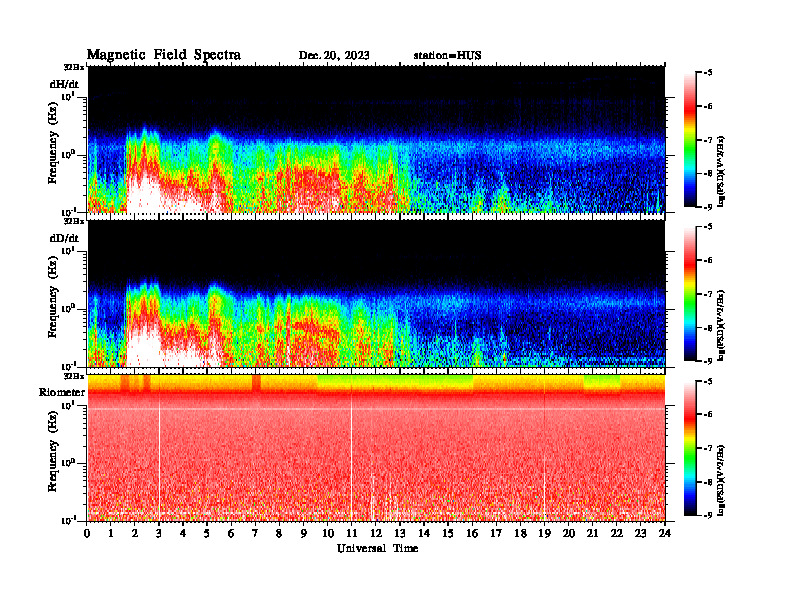
Task: Click the "-8" value on dD/dt color scale
Action: coord(708,328)
